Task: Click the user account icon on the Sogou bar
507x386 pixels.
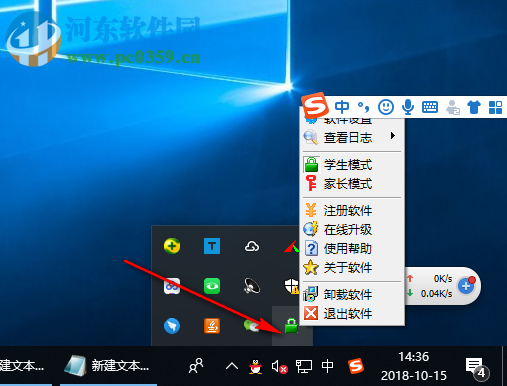Action: pos(453,107)
